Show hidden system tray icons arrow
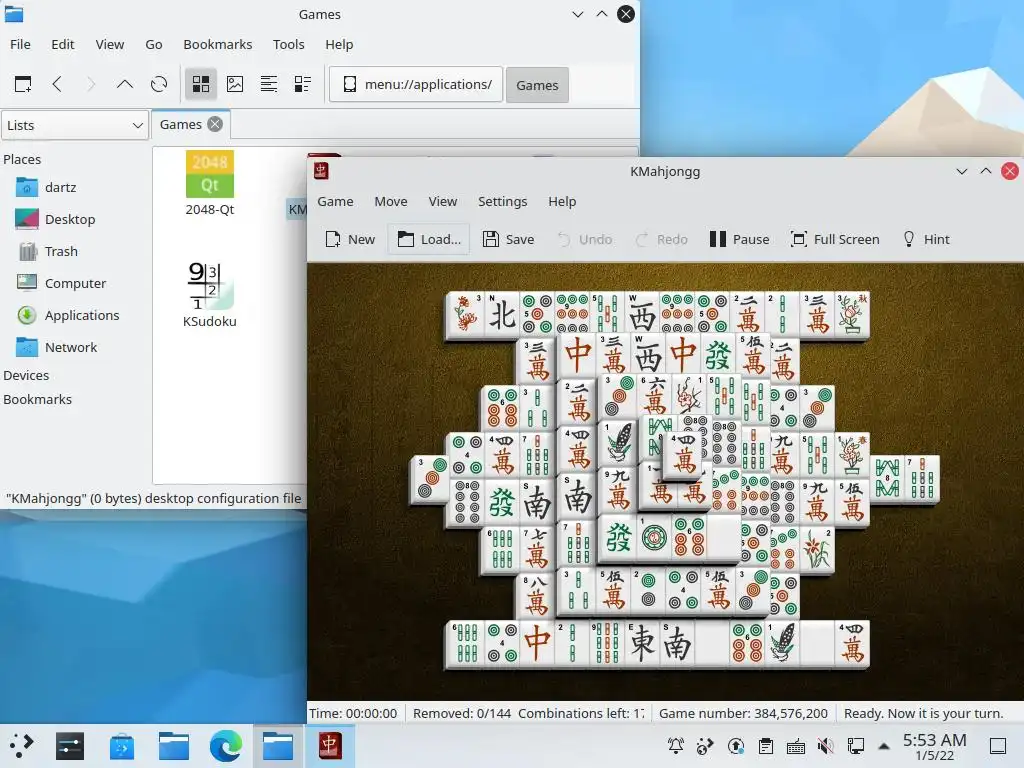 point(884,746)
